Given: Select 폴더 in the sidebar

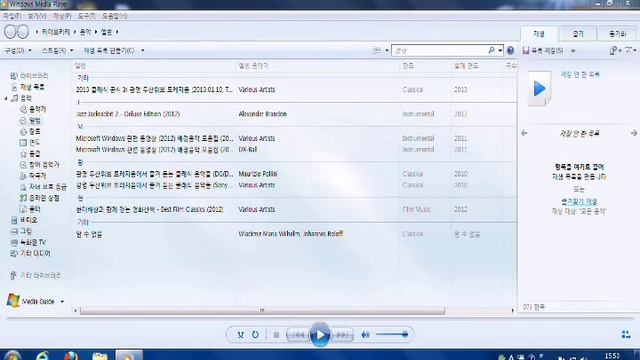Looking at the screenshot, I should point(34,209).
